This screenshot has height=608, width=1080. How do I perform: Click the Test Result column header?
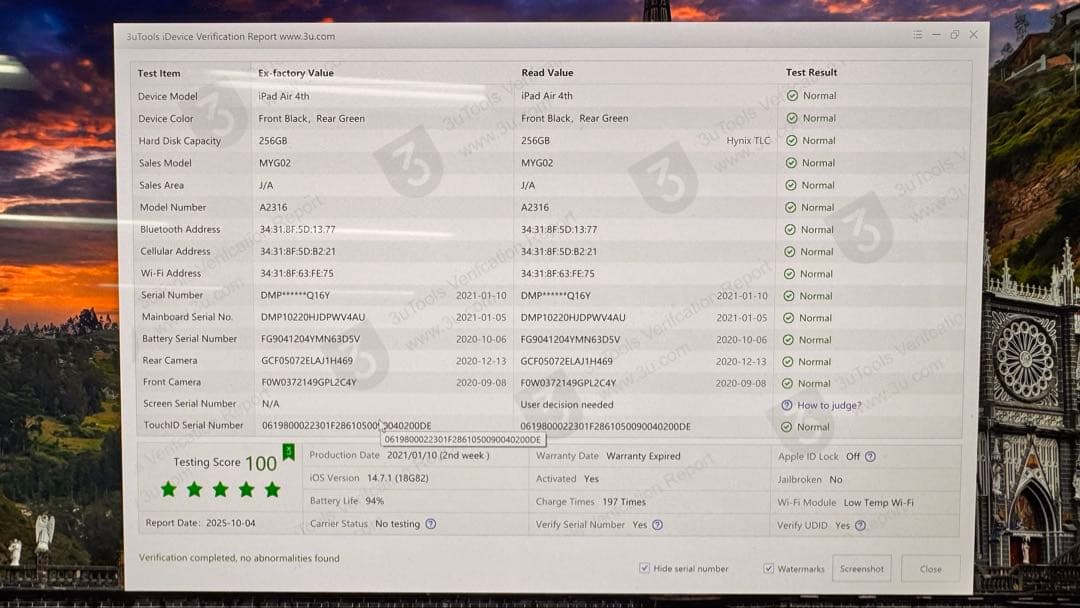811,73
